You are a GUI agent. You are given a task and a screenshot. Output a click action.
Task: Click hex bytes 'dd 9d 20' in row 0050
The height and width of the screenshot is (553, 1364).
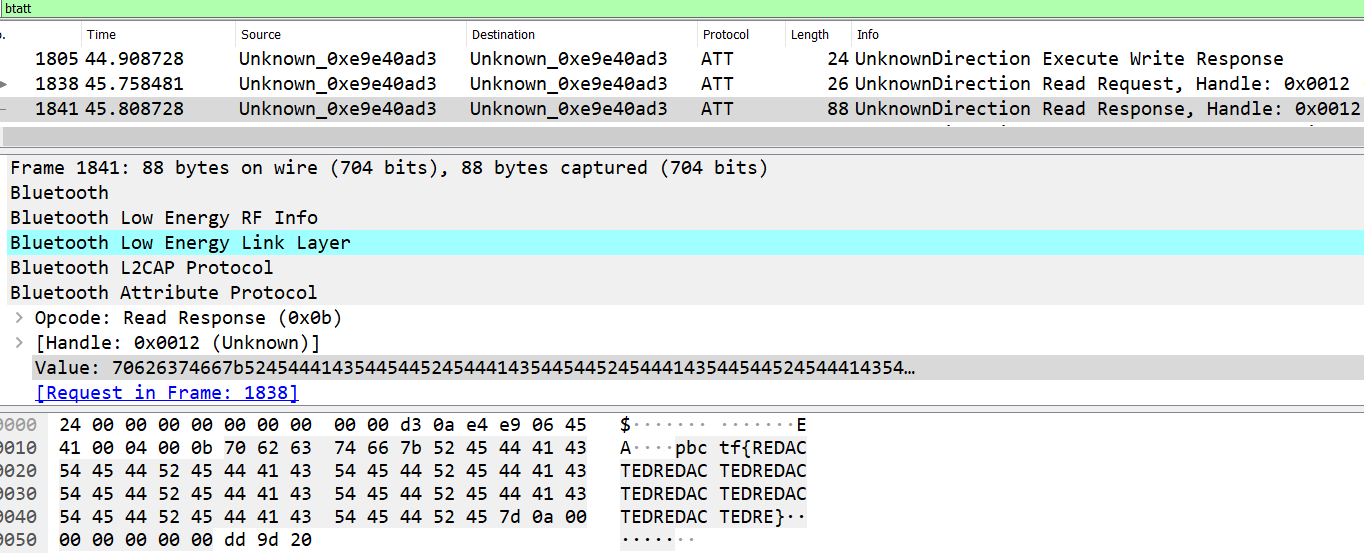point(267,540)
